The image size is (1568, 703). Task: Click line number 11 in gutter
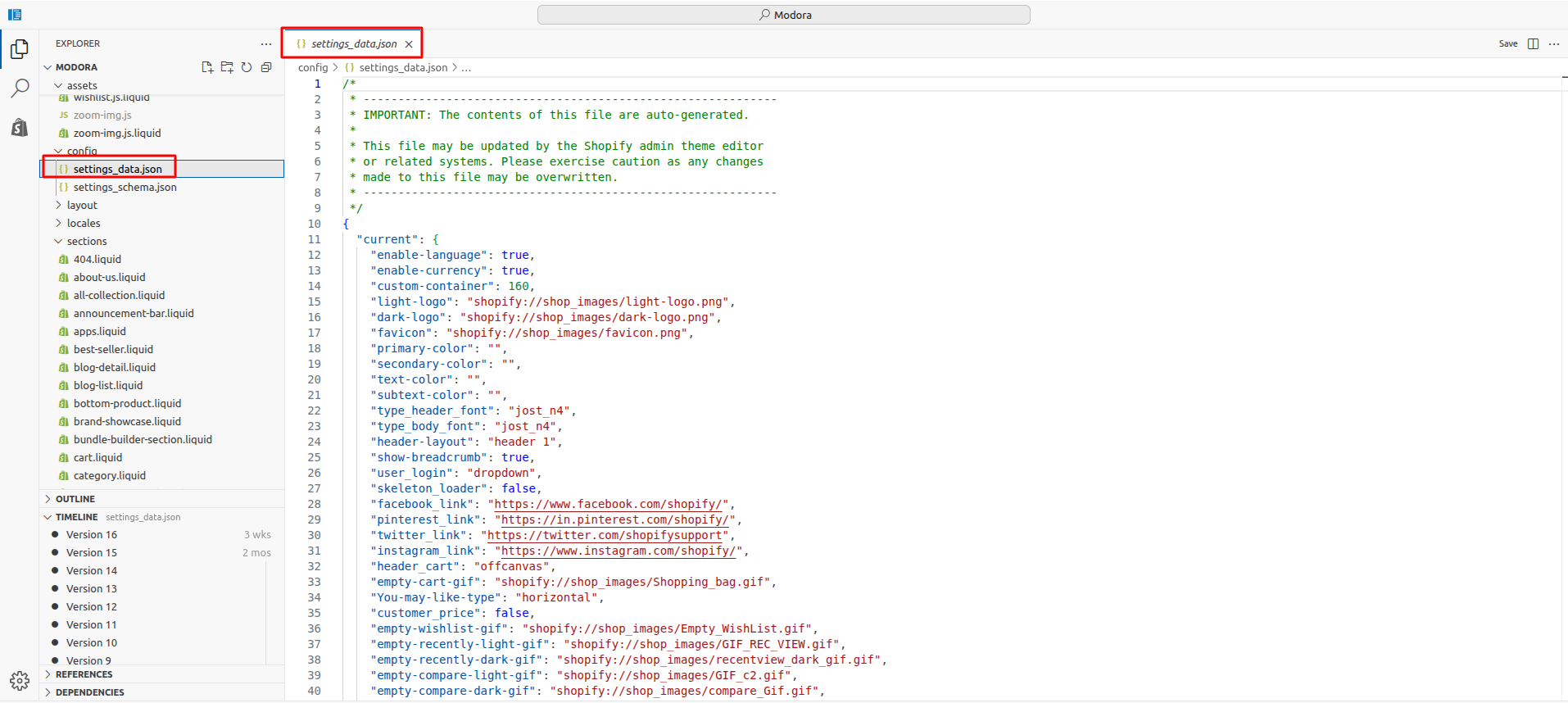click(315, 239)
